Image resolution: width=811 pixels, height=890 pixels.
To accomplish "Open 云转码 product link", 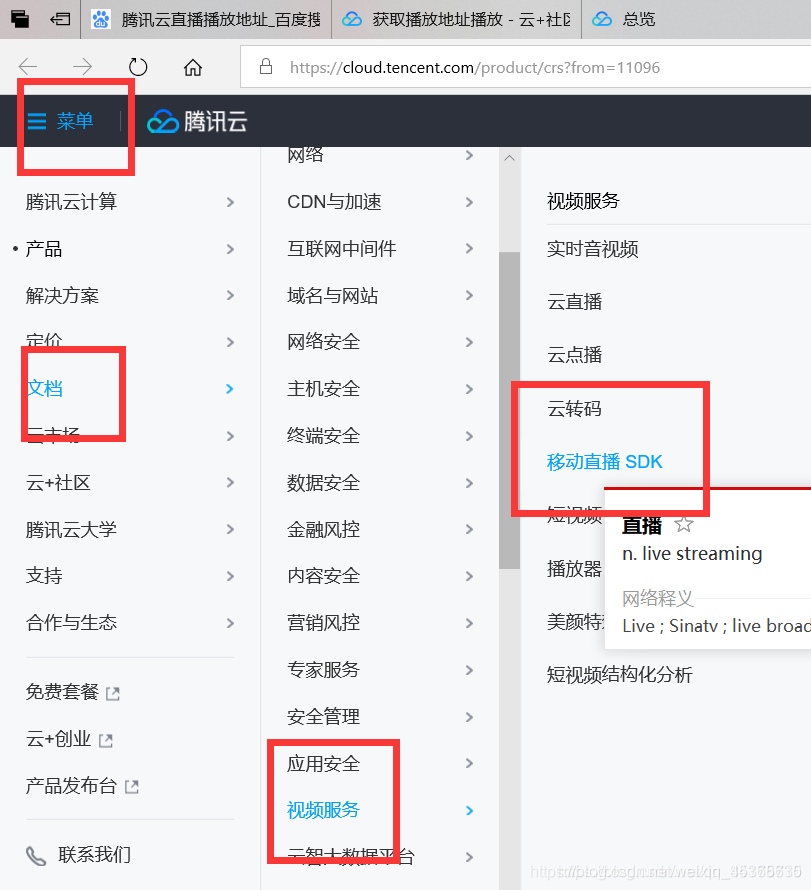I will [x=574, y=409].
